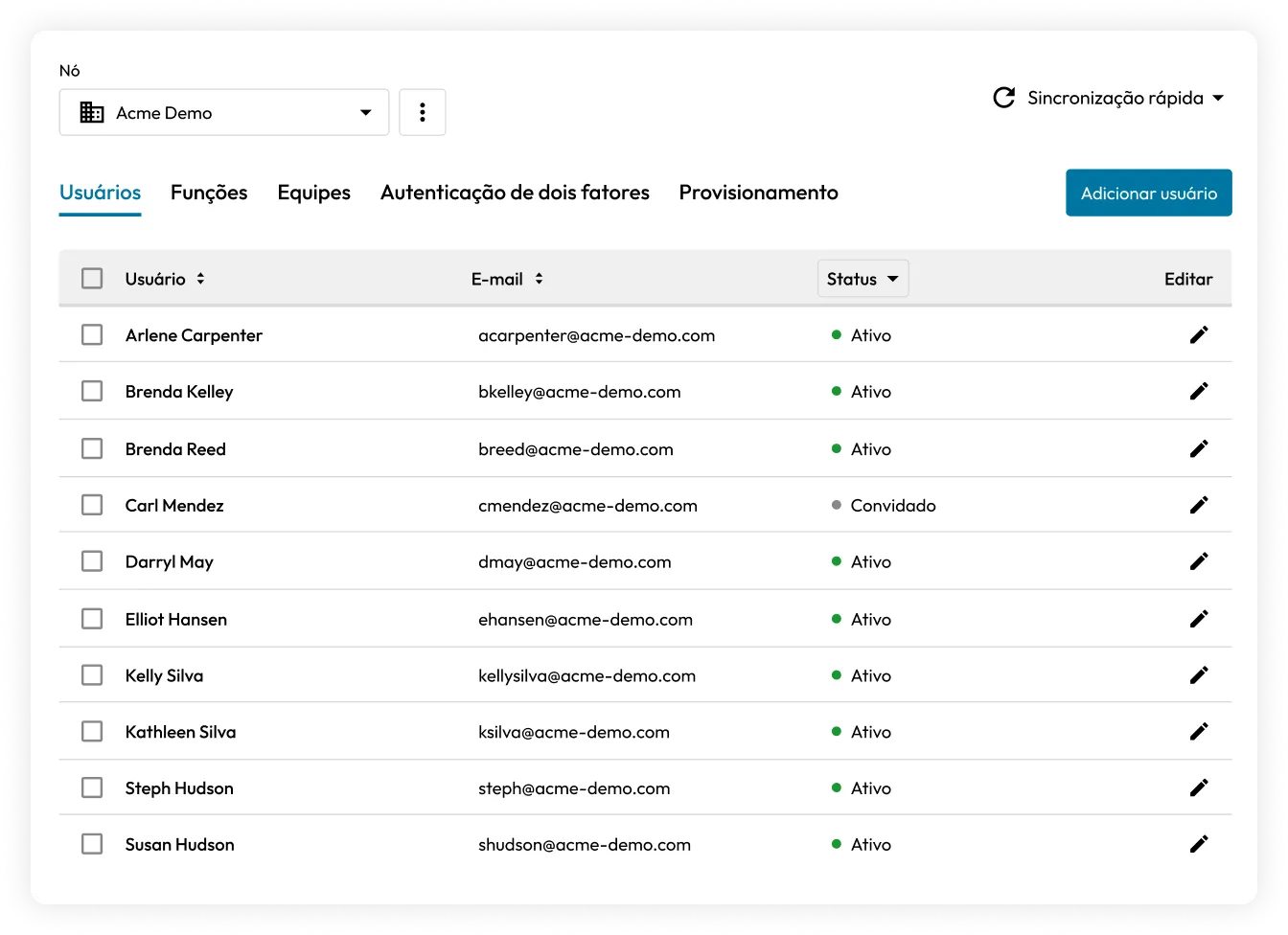Edit Kelly Silva with pencil icon
1288x935 pixels.
1199,675
